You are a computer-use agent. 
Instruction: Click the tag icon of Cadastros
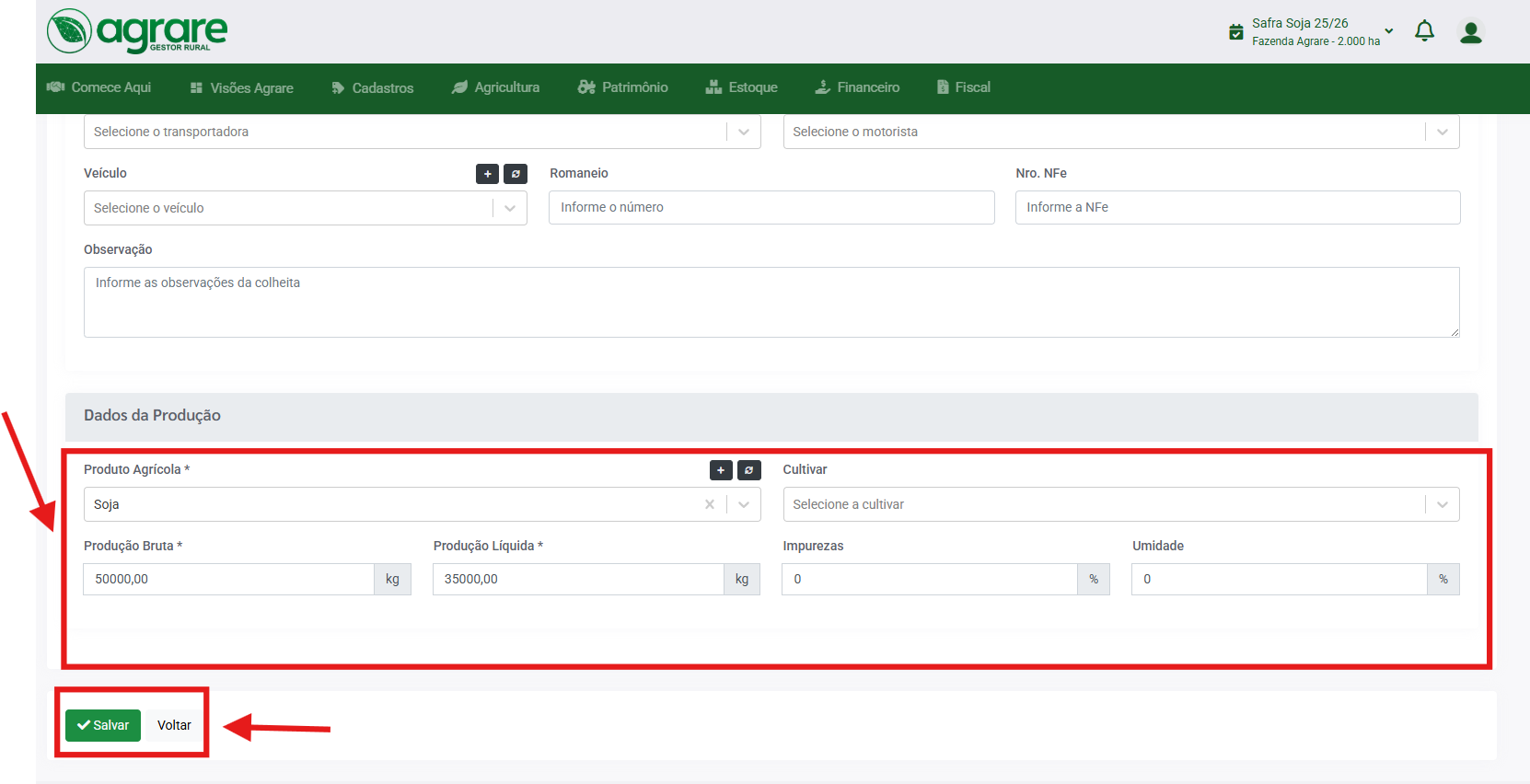[x=338, y=88]
